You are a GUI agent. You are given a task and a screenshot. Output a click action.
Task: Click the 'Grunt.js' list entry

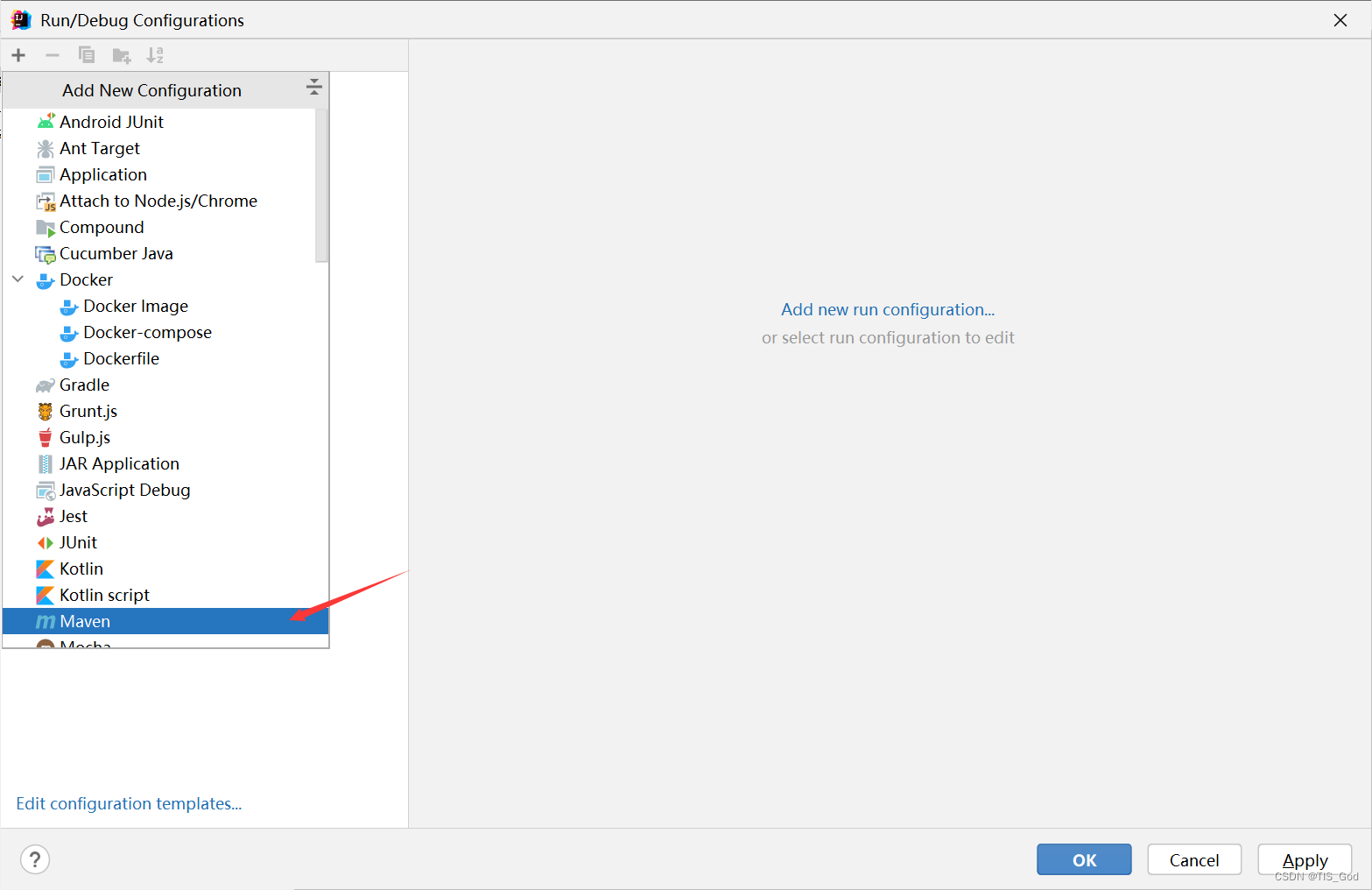click(x=165, y=411)
